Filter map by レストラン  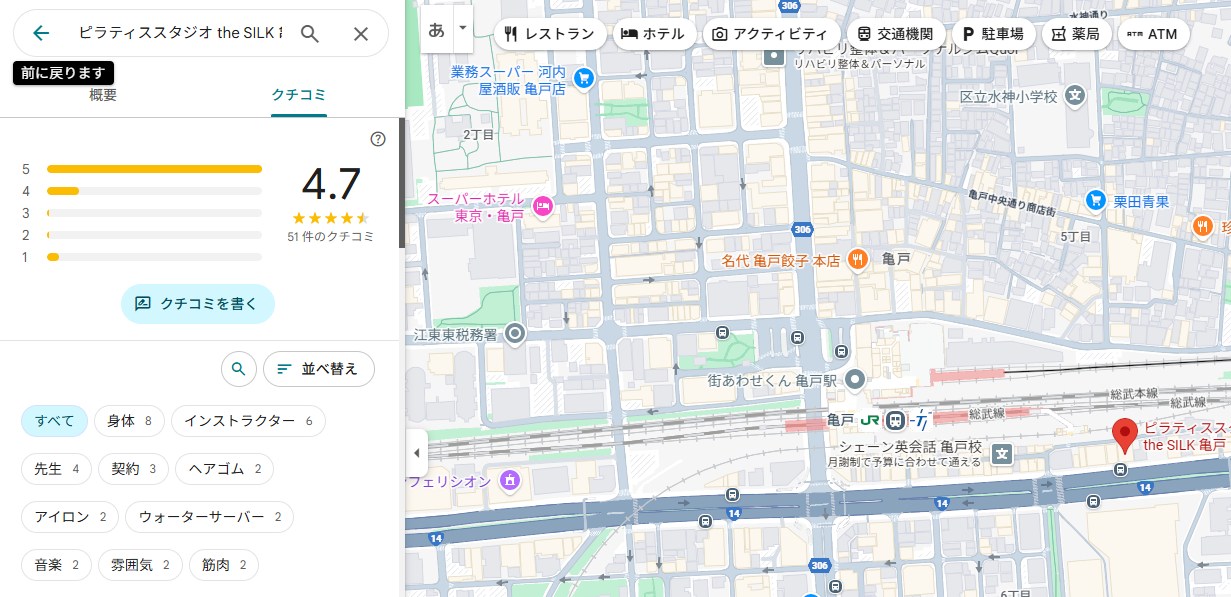pos(549,34)
